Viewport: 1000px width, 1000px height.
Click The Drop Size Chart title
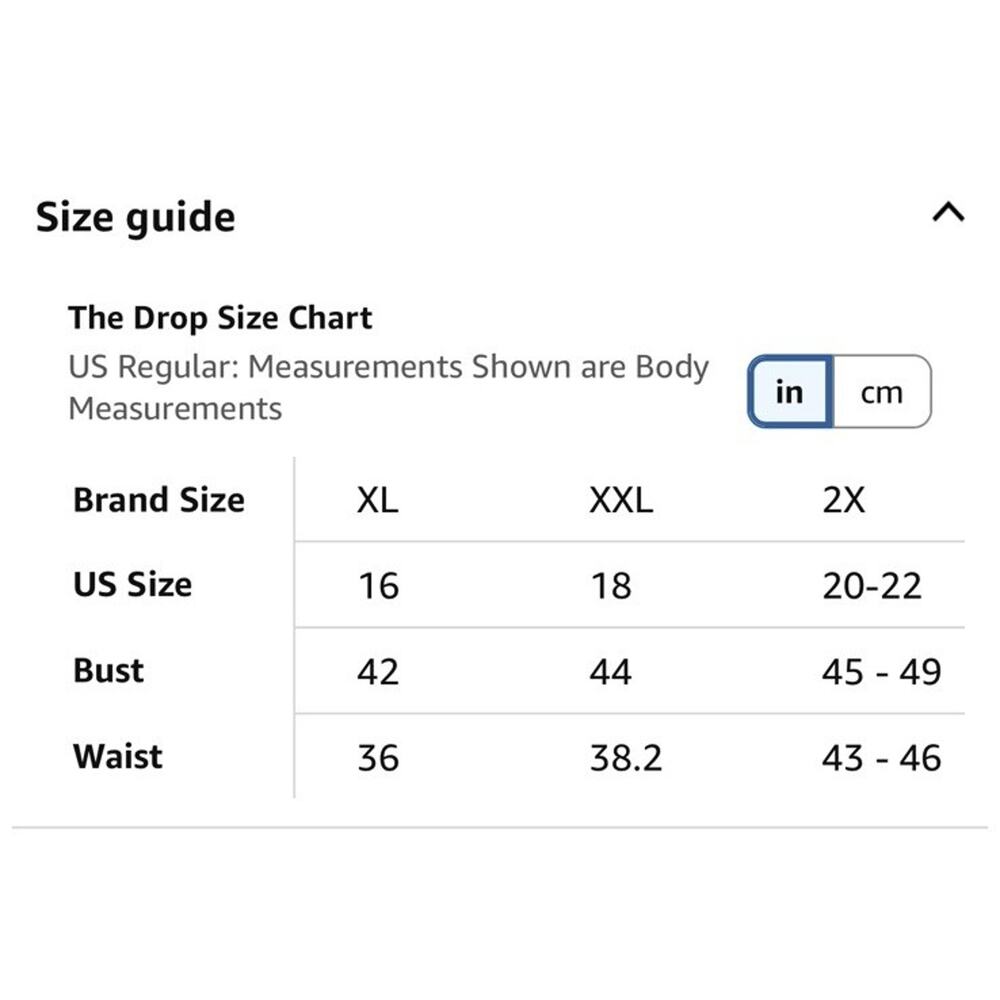(220, 318)
